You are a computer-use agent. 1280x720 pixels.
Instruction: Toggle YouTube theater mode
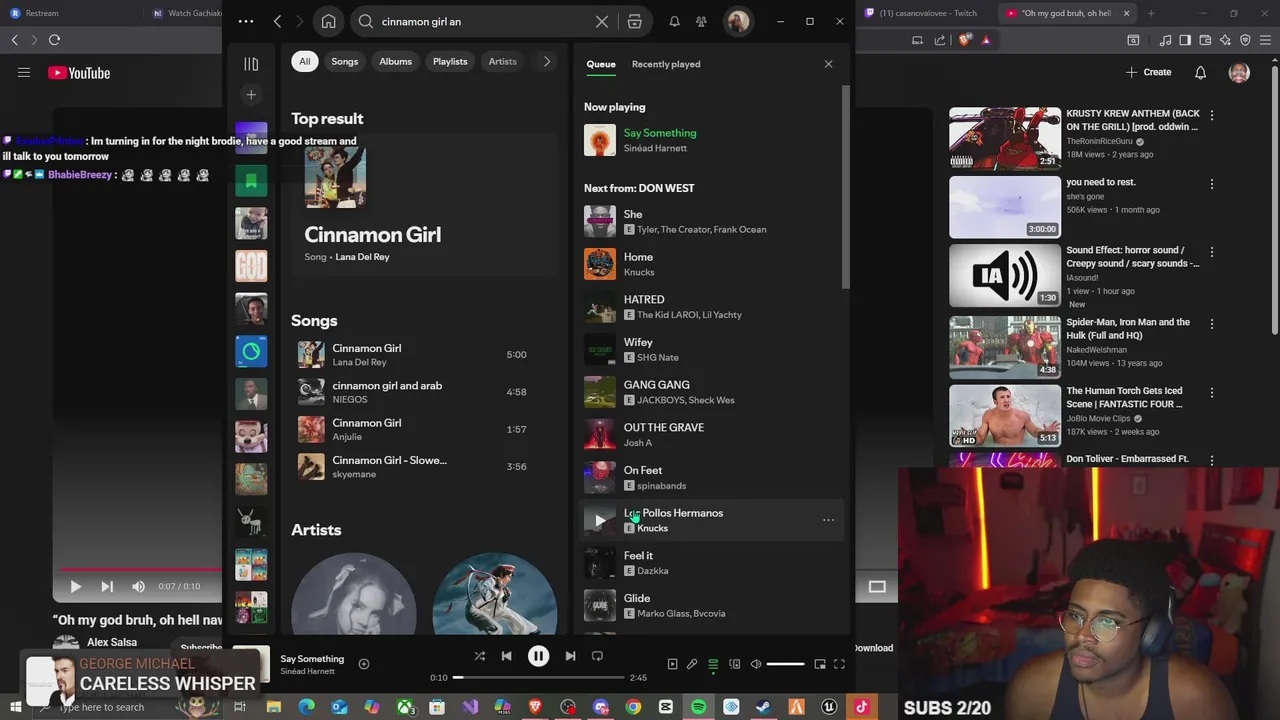[877, 587]
